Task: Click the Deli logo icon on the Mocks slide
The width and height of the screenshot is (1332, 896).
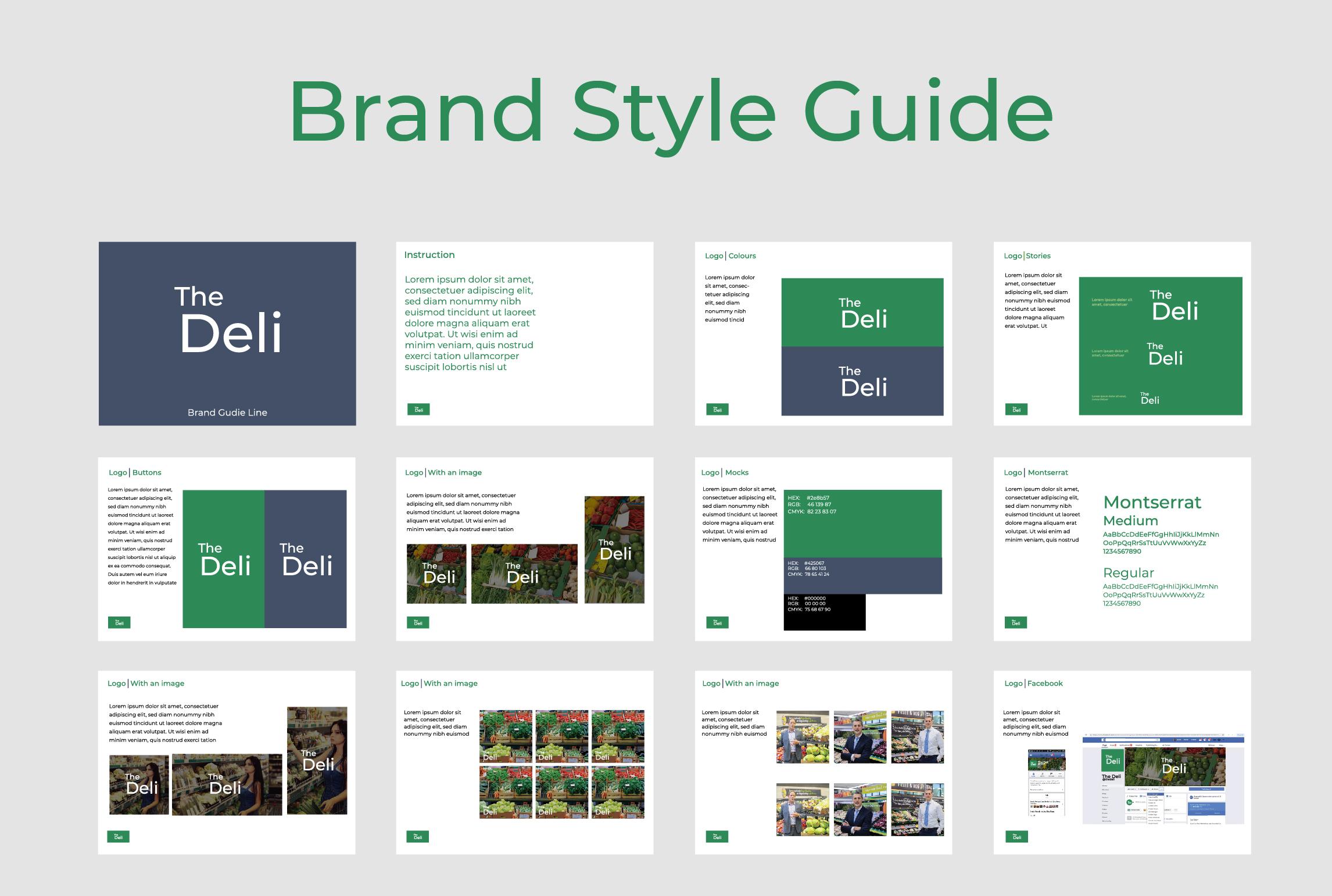Action: pyautogui.click(x=718, y=622)
